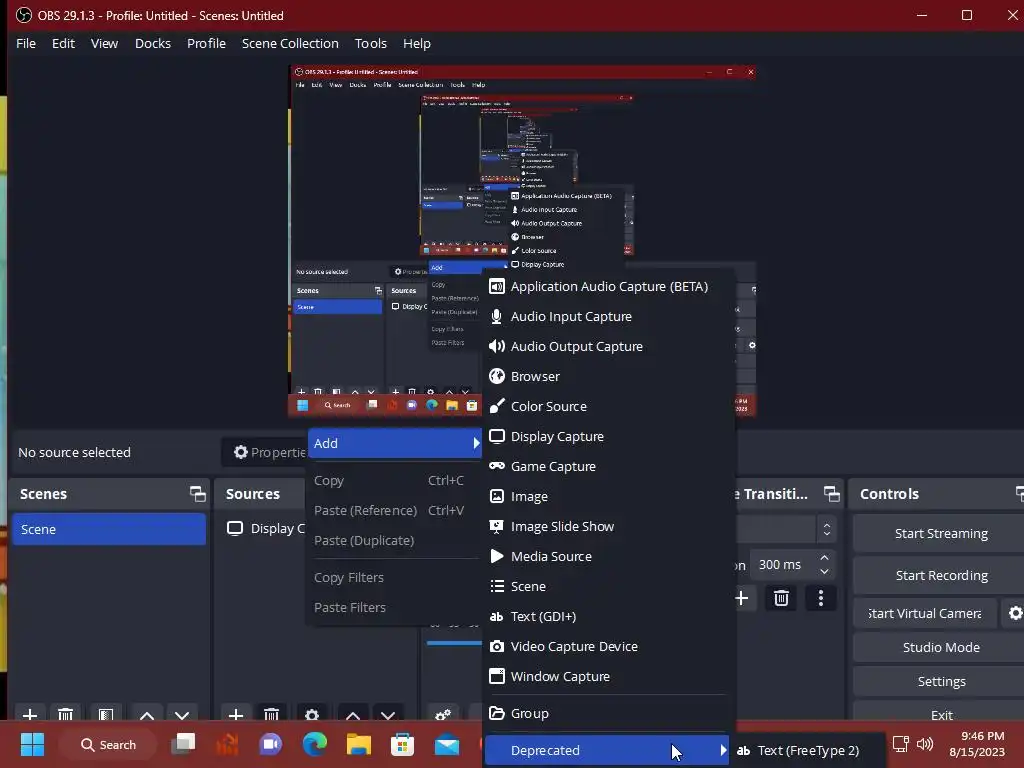This screenshot has height=768, width=1024.
Task: Open audio mixer advanced properties gears
Action: [x=443, y=714]
